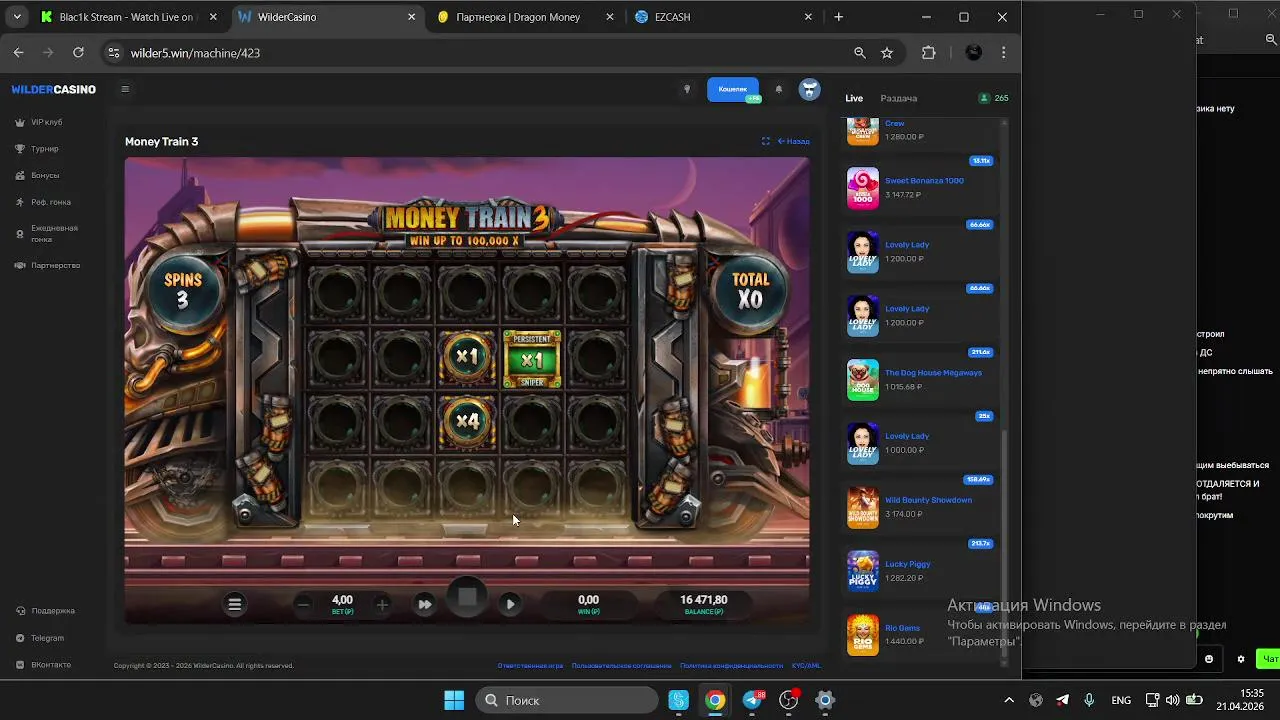Open the Бонусы gift icon
1280x720 pixels.
pos(20,175)
